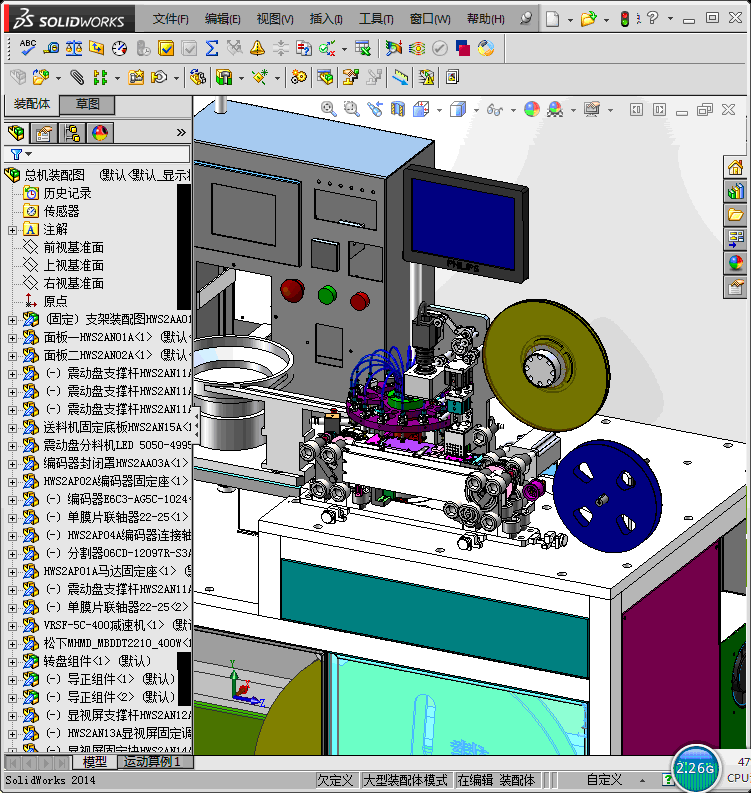The image size is (751, 793).
Task: Open the ConfigurationManager tab icon
Action: pos(72,133)
